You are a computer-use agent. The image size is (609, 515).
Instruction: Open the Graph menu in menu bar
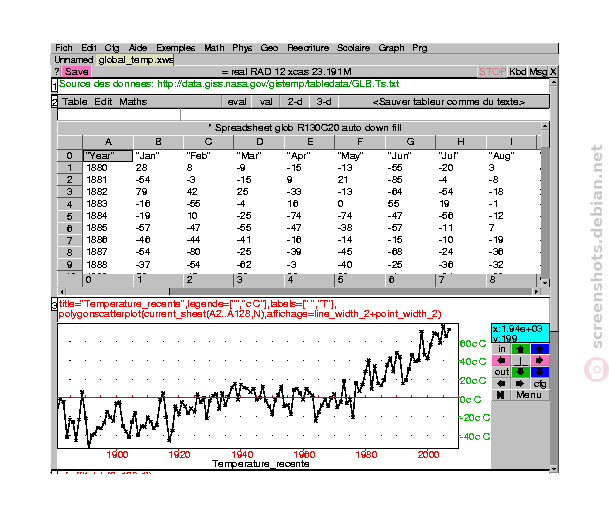point(391,48)
